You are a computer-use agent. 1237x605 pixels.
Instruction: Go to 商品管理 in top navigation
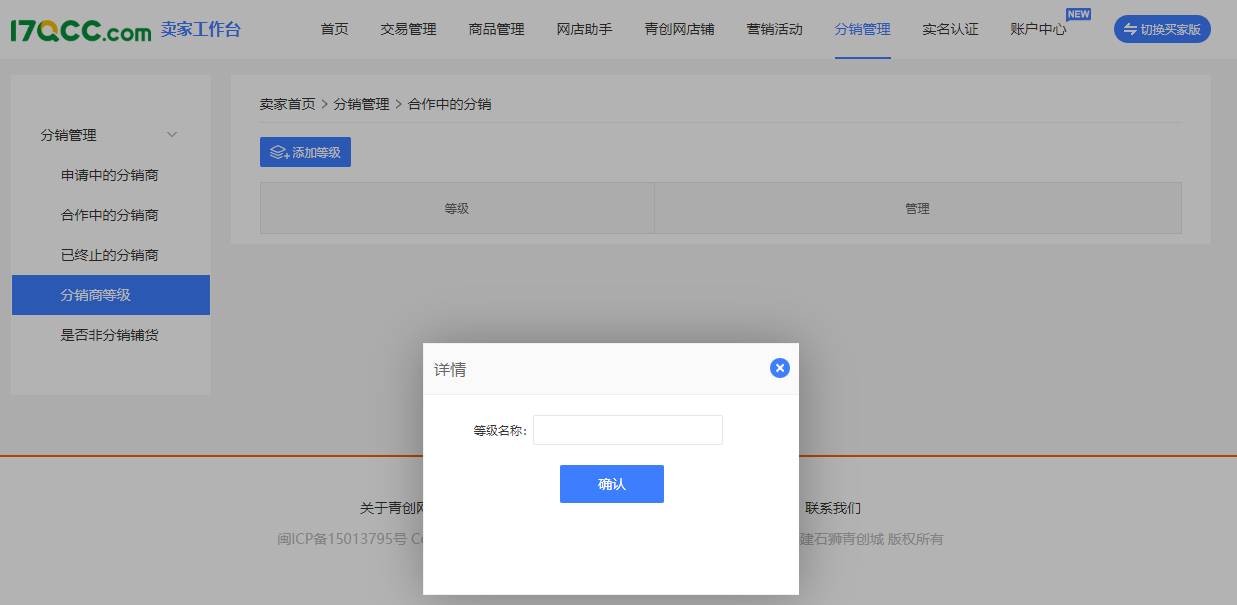(496, 29)
